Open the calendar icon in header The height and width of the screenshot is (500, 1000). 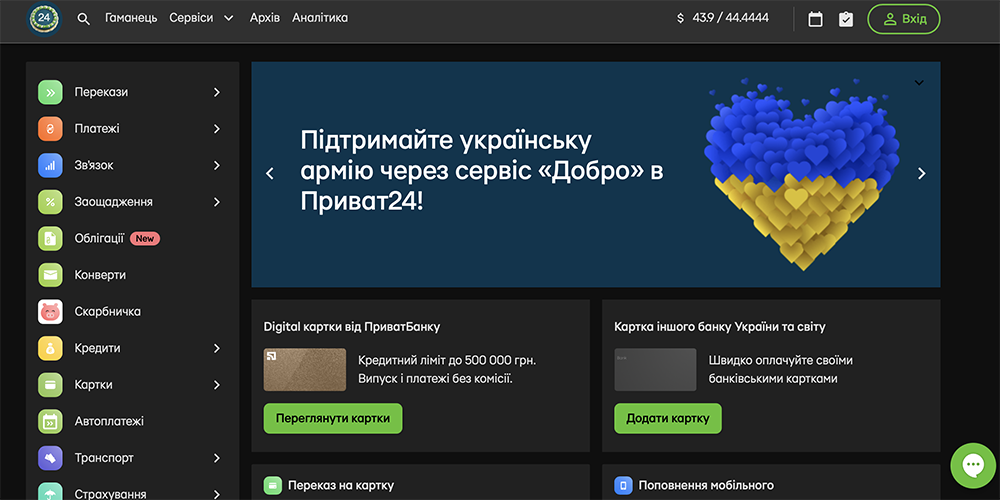pyautogui.click(x=815, y=19)
